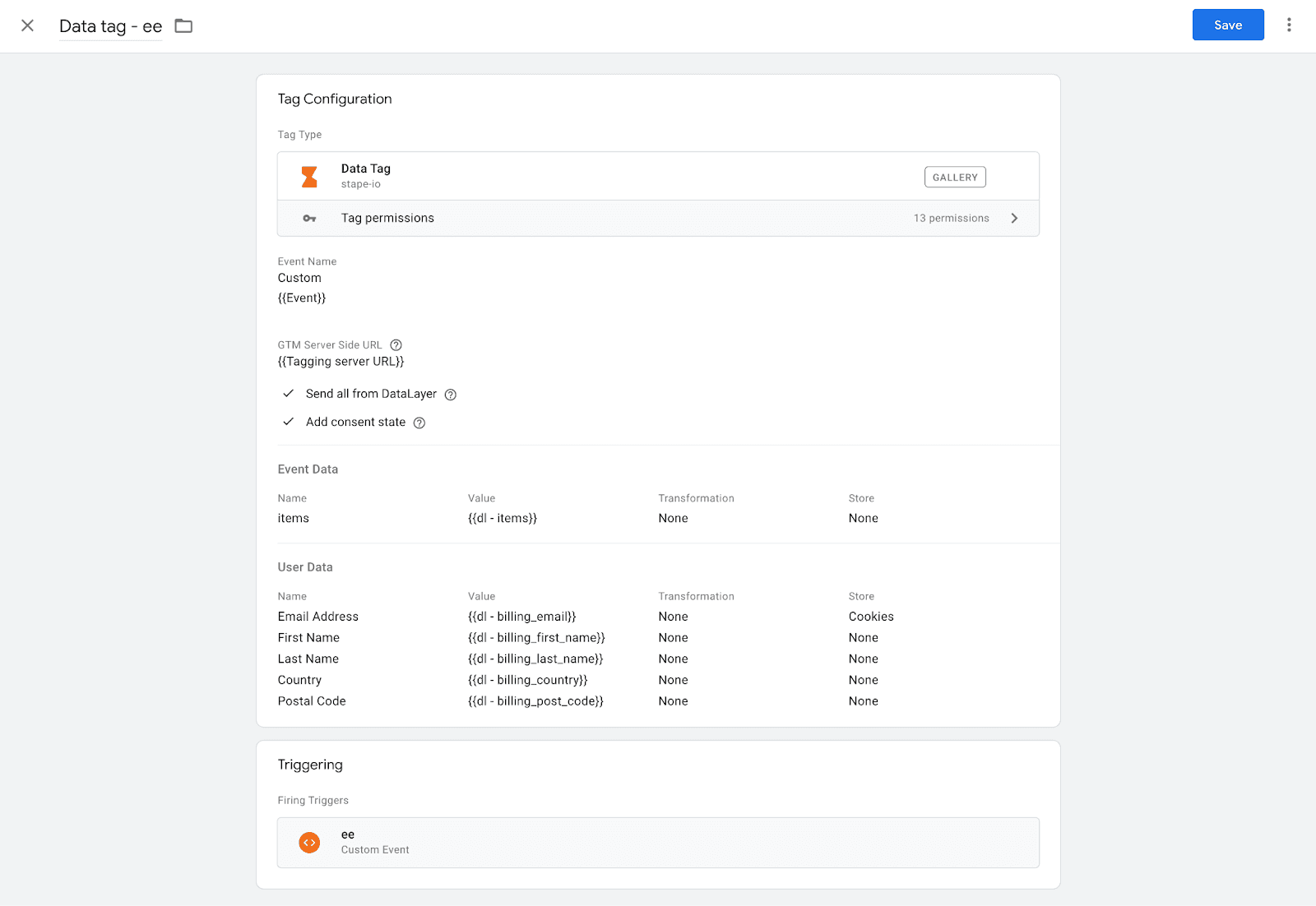The image size is (1316, 906).
Task: Click the User Data section heading
Action: [305, 567]
